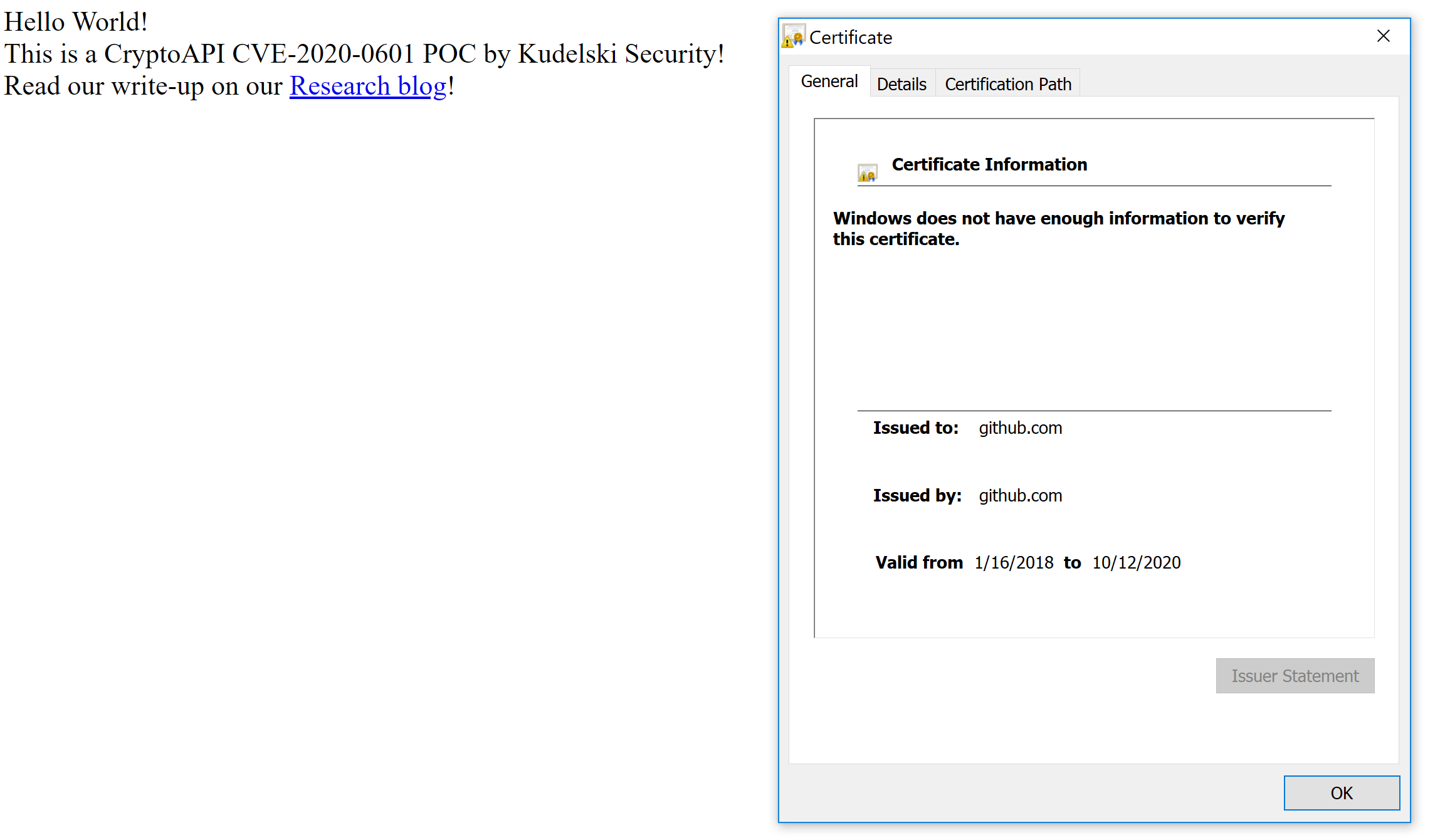The width and height of the screenshot is (1445, 840).
Task: Switch to the General tab
Action: coord(829,81)
